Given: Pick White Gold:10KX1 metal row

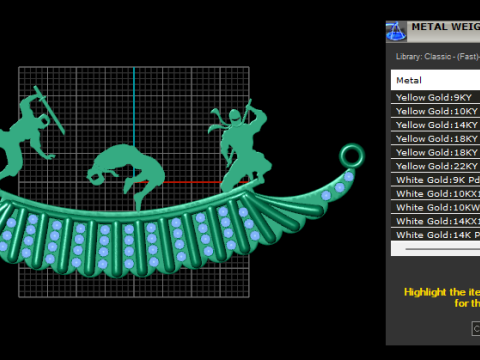Looking at the screenshot, I should click(x=435, y=193).
